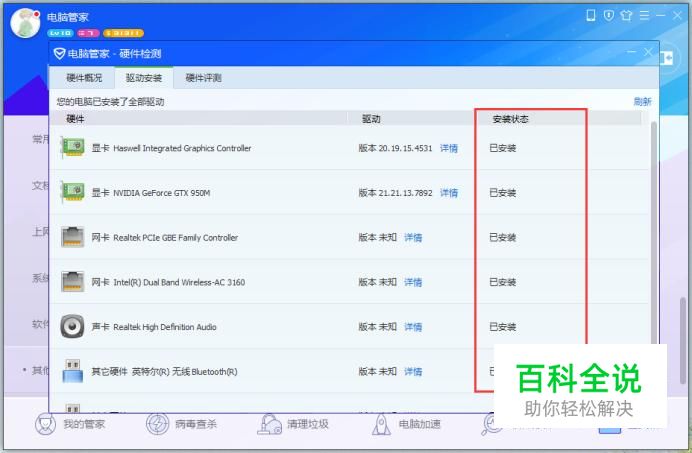Click 已安装 status for NVIDIA GeForce row

tap(503, 193)
